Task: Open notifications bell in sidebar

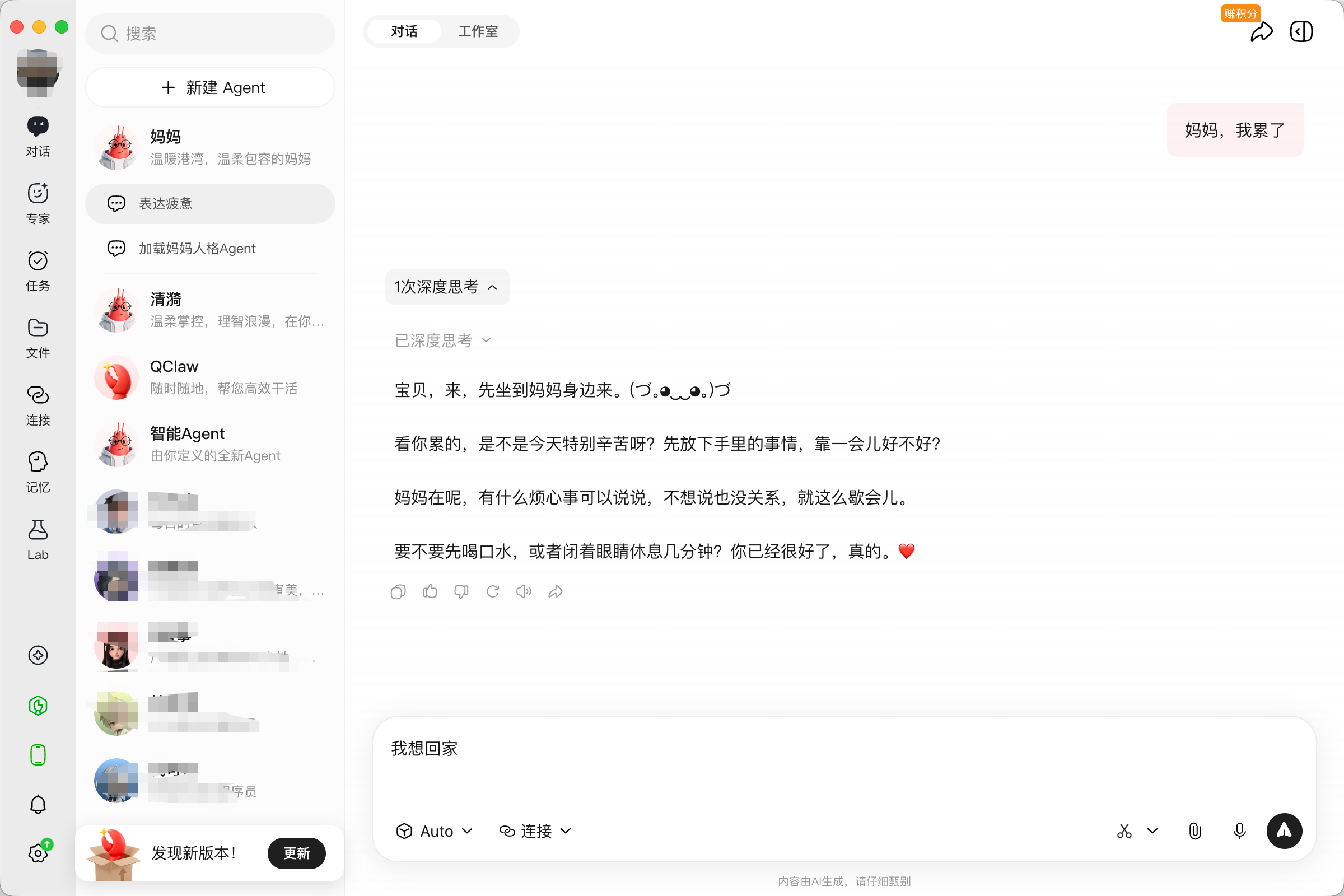Action: [38, 804]
